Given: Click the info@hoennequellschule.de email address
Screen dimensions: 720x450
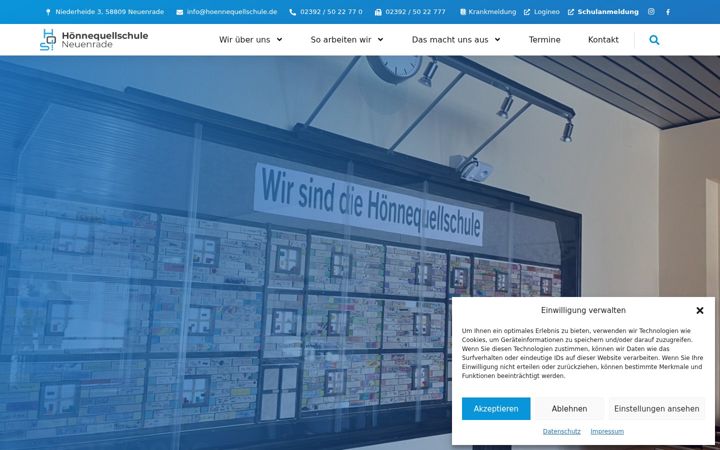Looking at the screenshot, I should [x=232, y=12].
